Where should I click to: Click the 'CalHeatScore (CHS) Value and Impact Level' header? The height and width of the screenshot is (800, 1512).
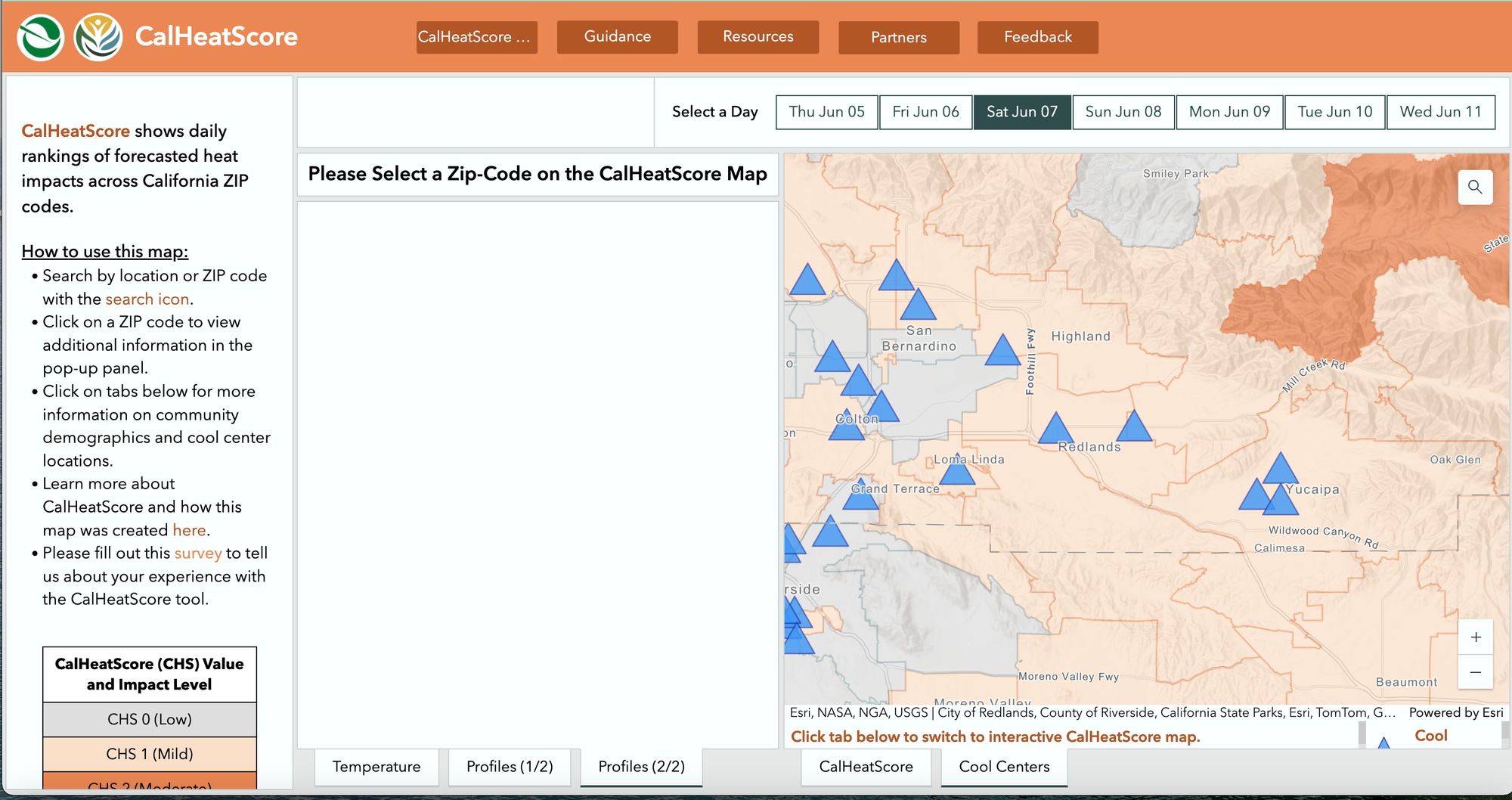(x=150, y=674)
